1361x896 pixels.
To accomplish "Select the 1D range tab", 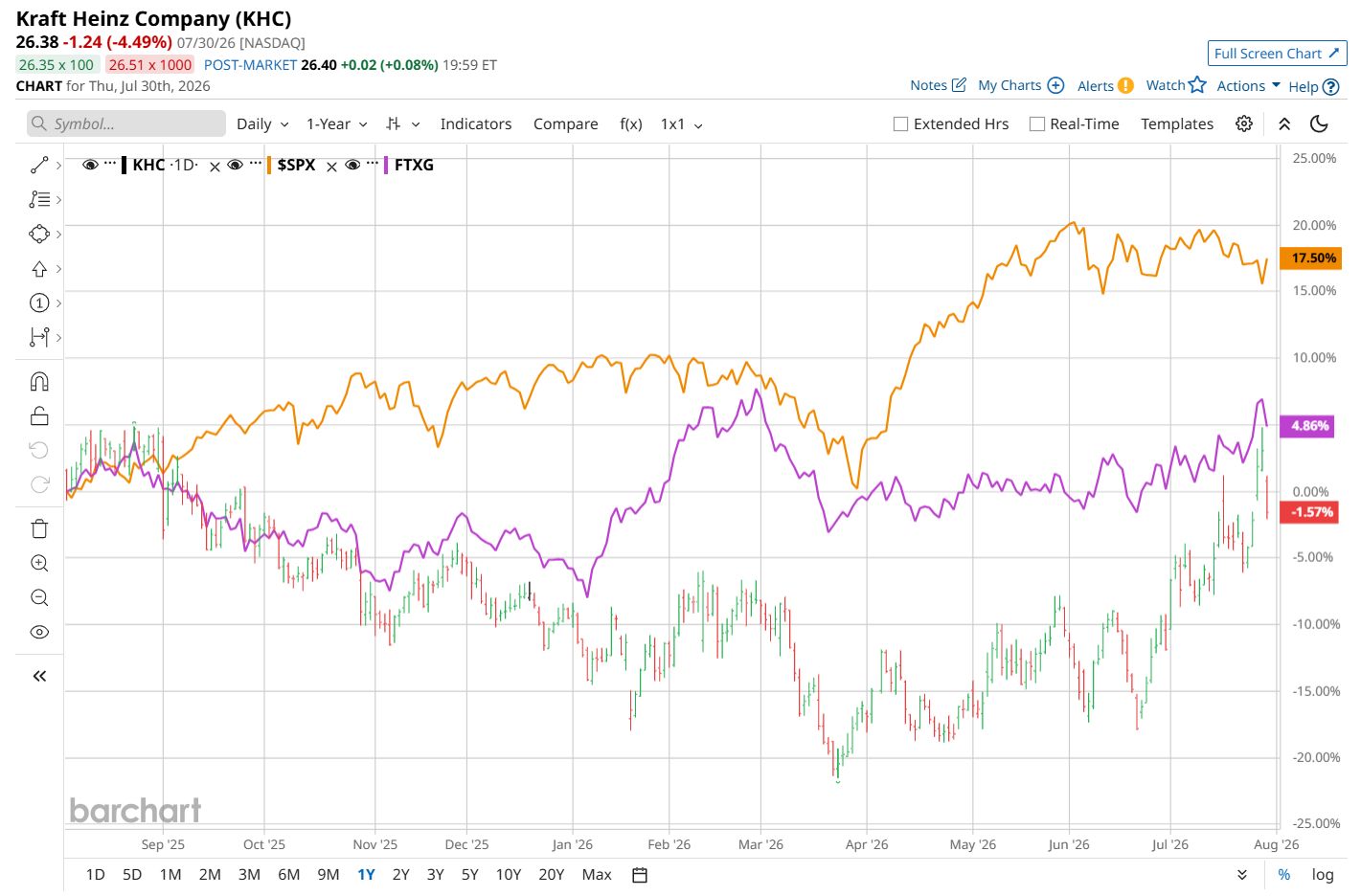I will point(96,875).
